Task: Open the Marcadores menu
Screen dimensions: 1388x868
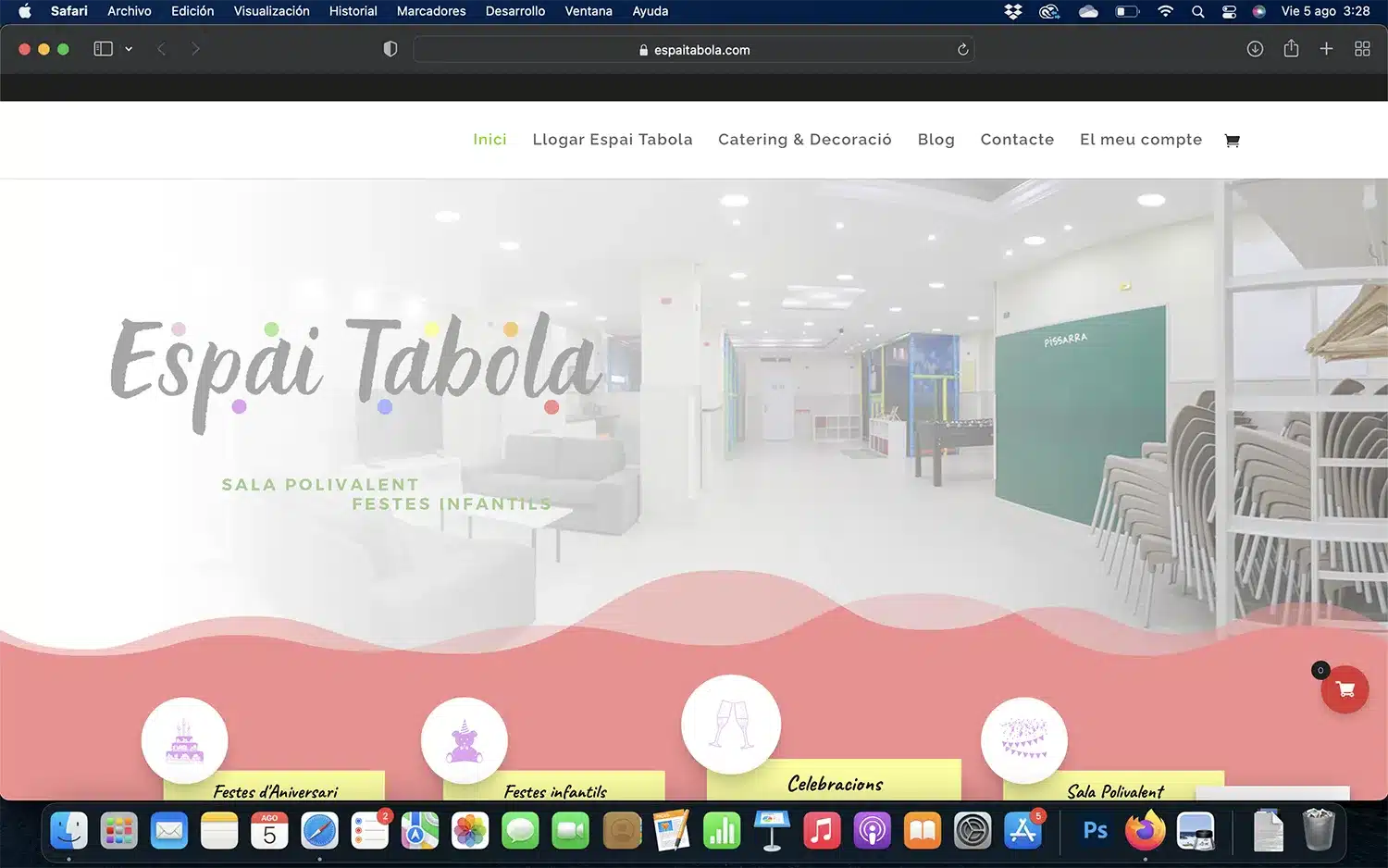Action: click(431, 11)
